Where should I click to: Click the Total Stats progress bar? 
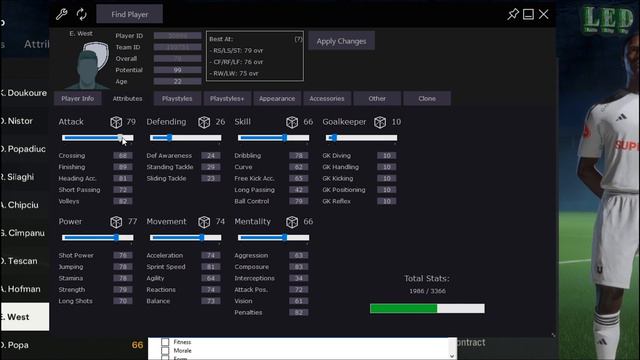tap(427, 309)
